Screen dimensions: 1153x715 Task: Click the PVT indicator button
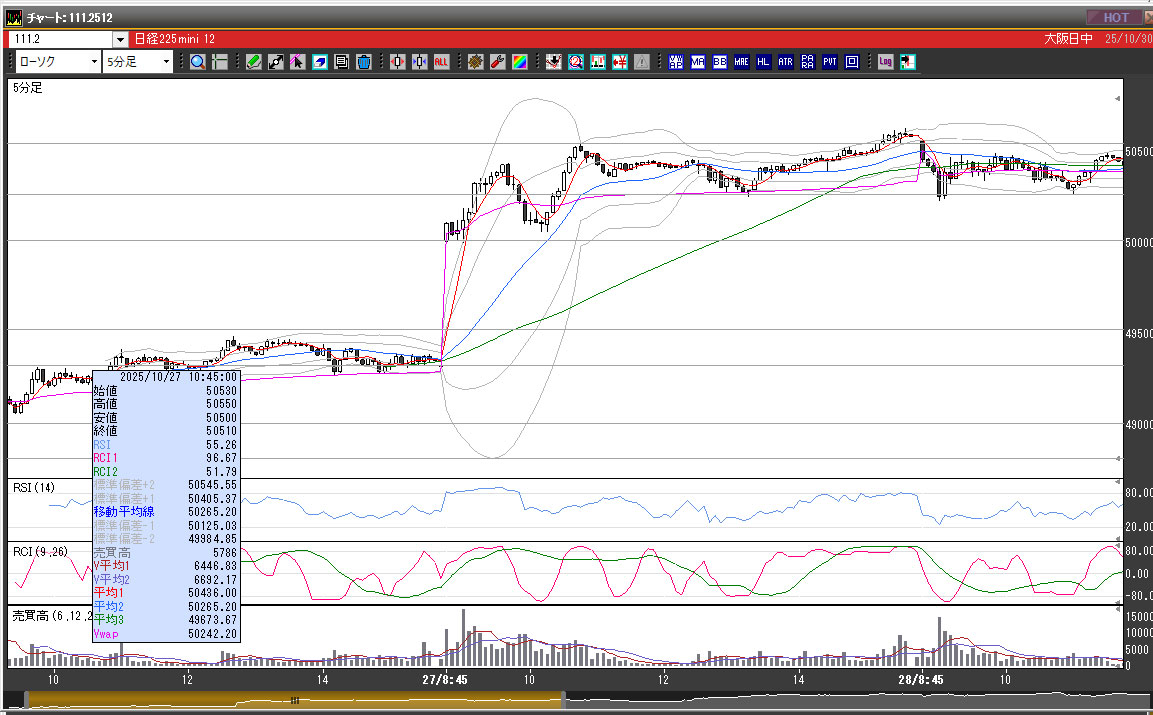pyautogui.click(x=830, y=62)
